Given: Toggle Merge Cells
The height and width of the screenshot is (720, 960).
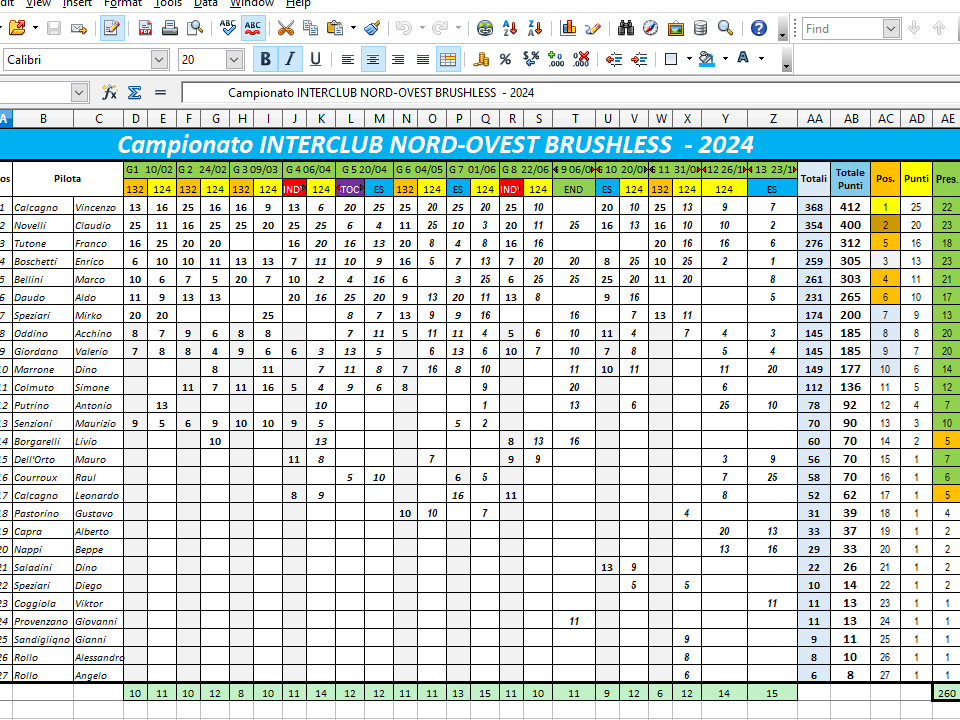Looking at the screenshot, I should pyautogui.click(x=448, y=59).
